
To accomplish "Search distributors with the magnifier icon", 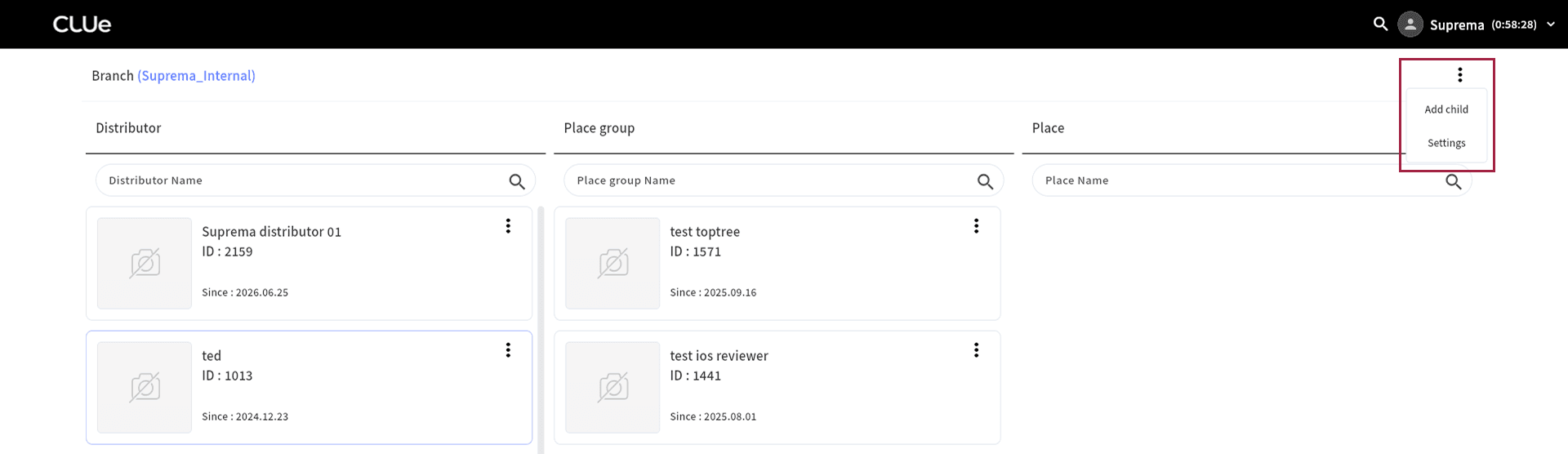I will 517,181.
